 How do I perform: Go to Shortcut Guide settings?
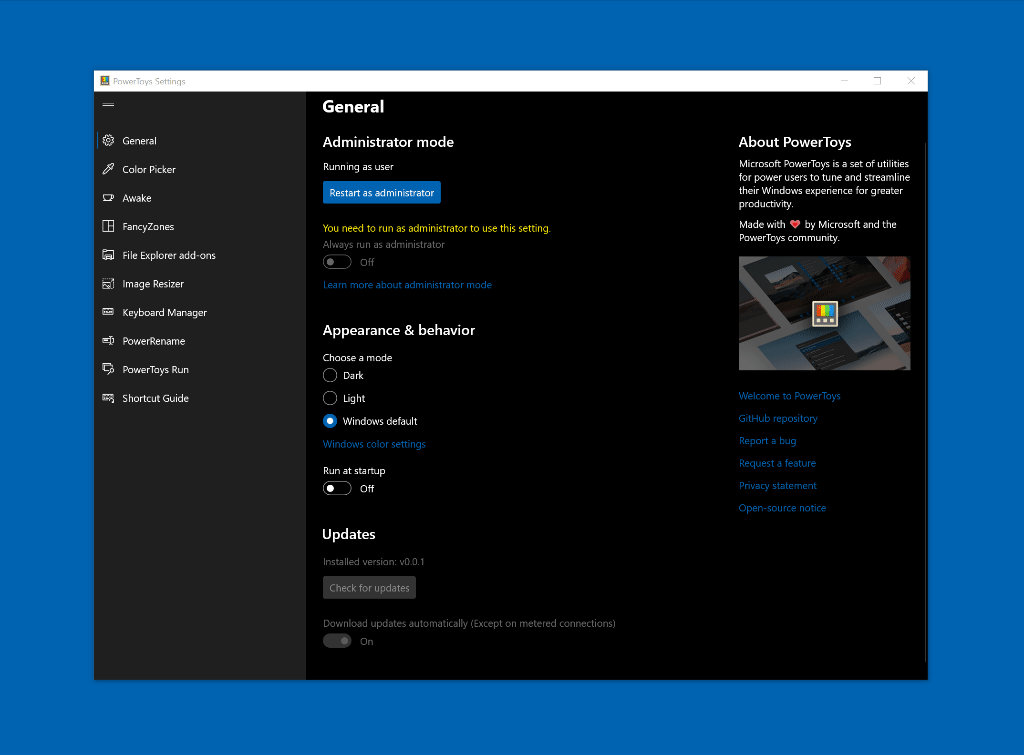200,398
